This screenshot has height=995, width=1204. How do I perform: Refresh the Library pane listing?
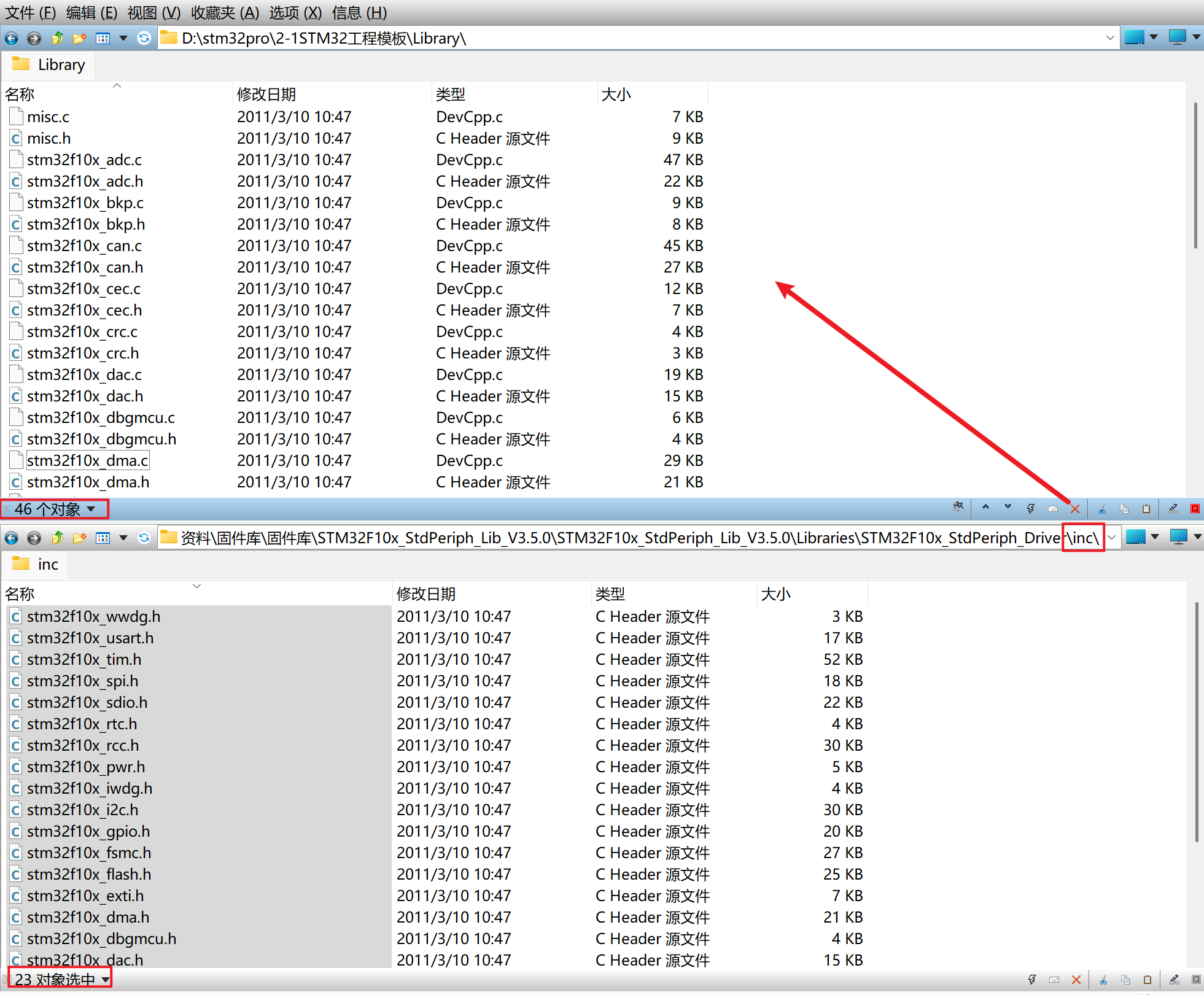pos(144,38)
